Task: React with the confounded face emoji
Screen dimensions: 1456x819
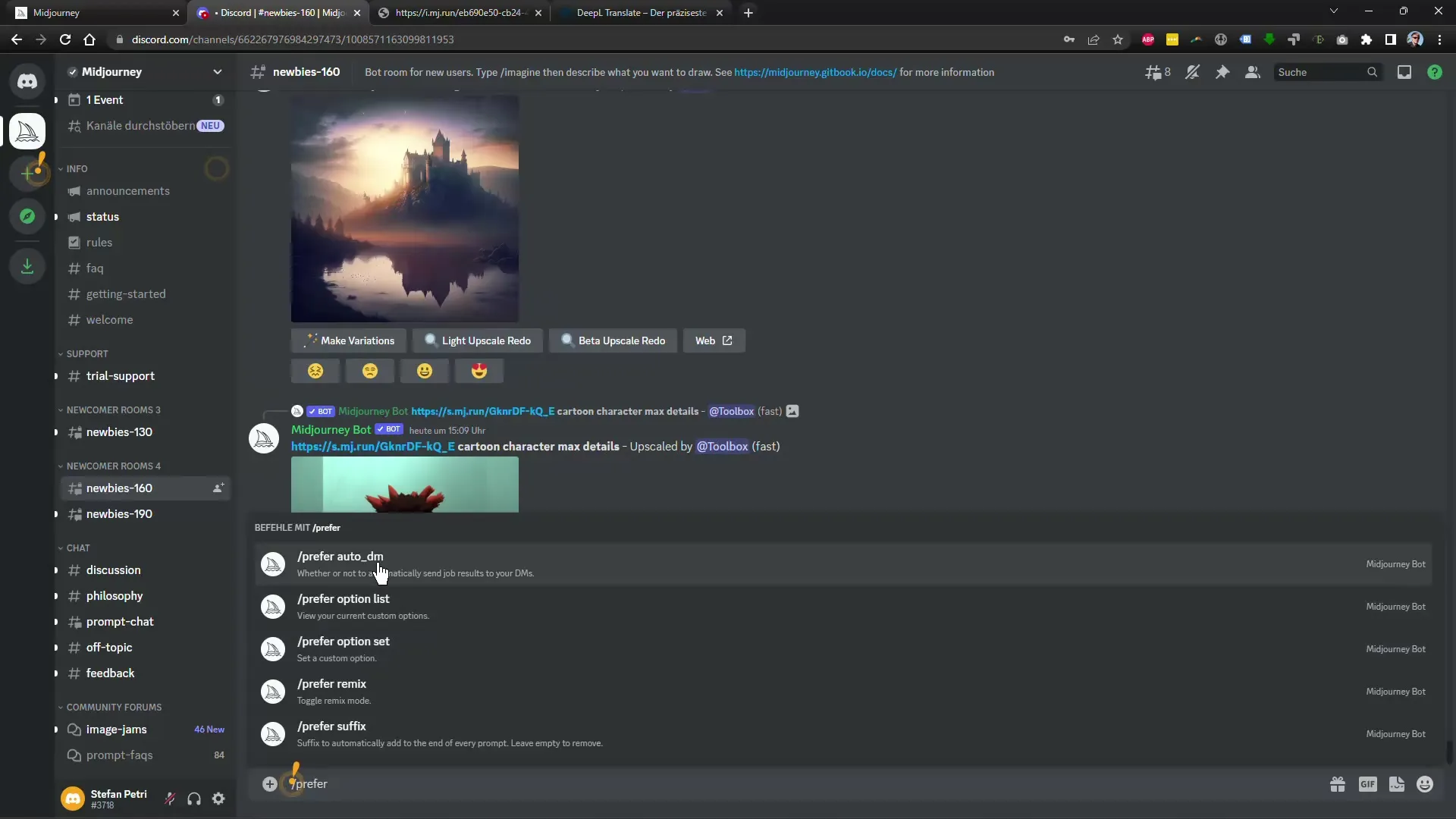Action: (x=315, y=371)
